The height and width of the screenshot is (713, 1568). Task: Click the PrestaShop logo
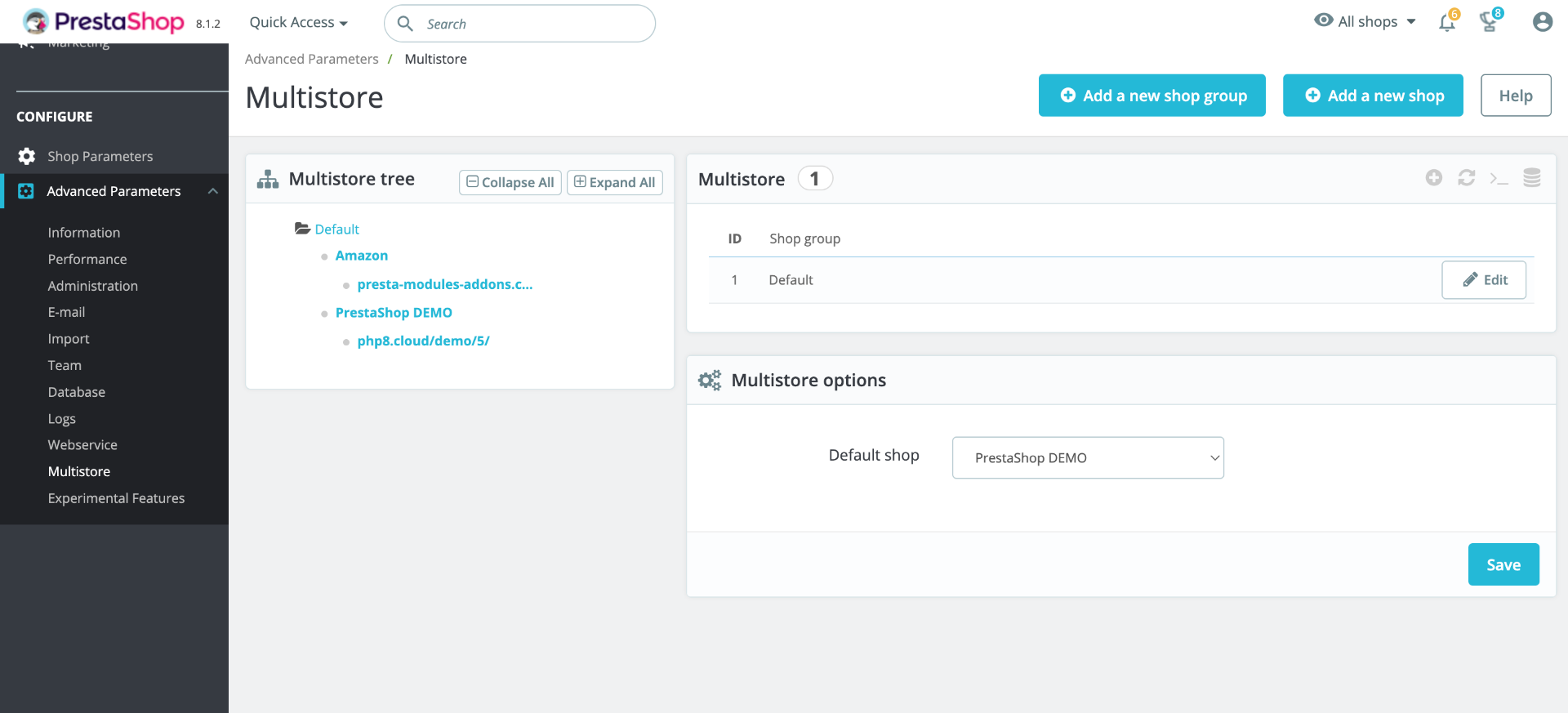point(104,22)
